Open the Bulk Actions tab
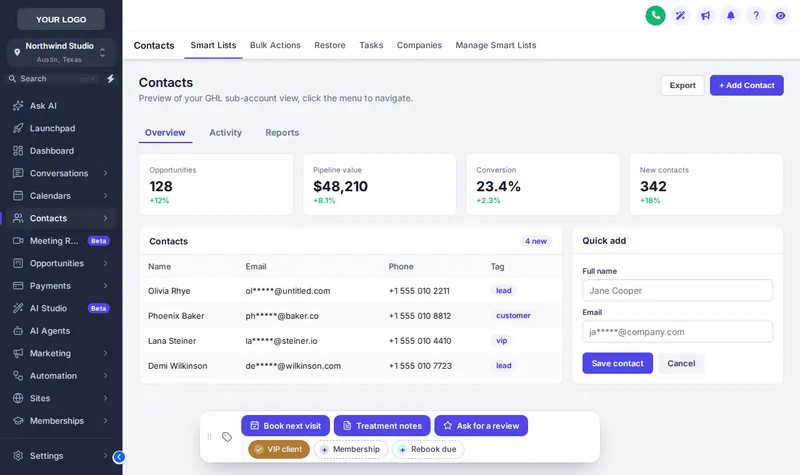The image size is (800, 475). tap(275, 45)
